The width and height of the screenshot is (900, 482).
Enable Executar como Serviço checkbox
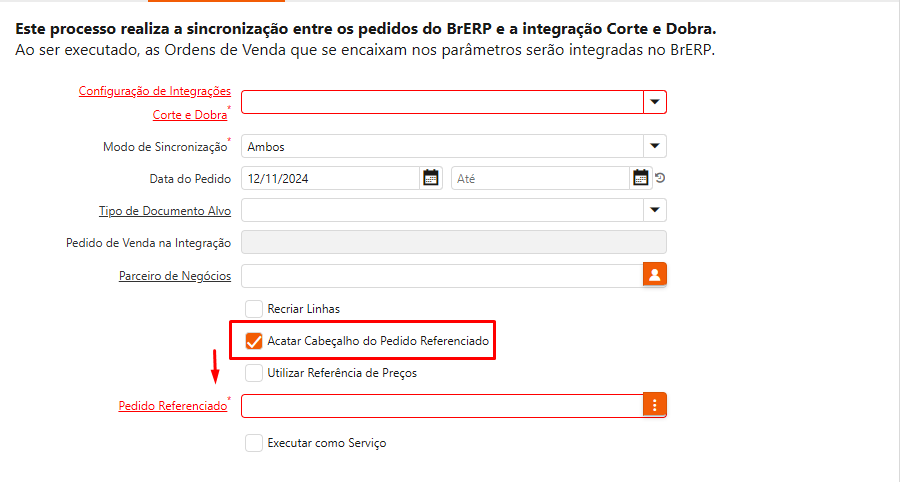pyautogui.click(x=254, y=443)
